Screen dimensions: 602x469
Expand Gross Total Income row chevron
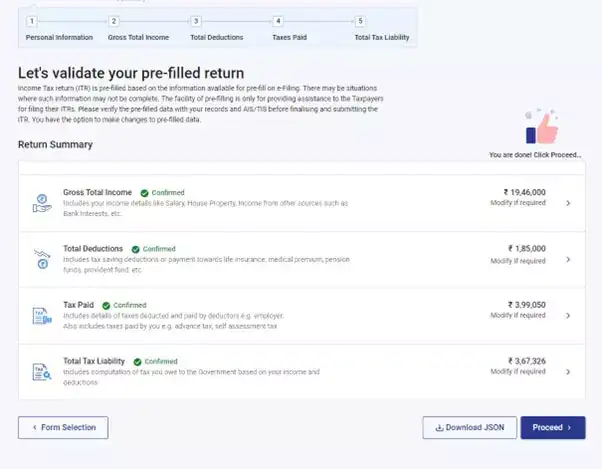pyautogui.click(x=568, y=203)
